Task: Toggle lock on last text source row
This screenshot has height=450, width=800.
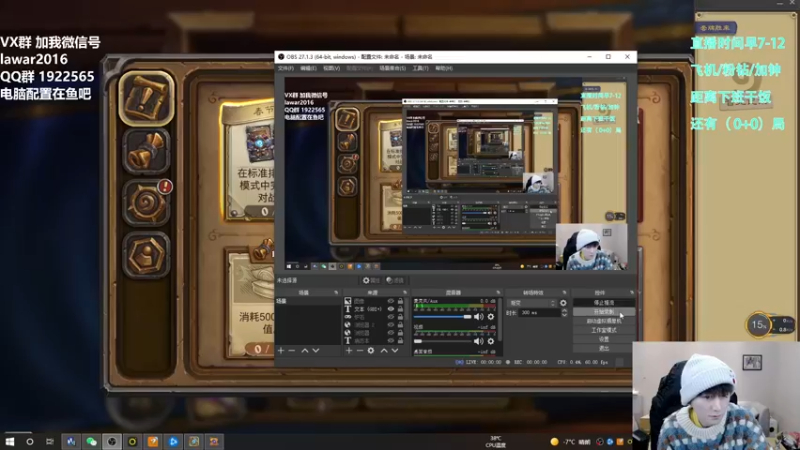Action: click(x=401, y=340)
